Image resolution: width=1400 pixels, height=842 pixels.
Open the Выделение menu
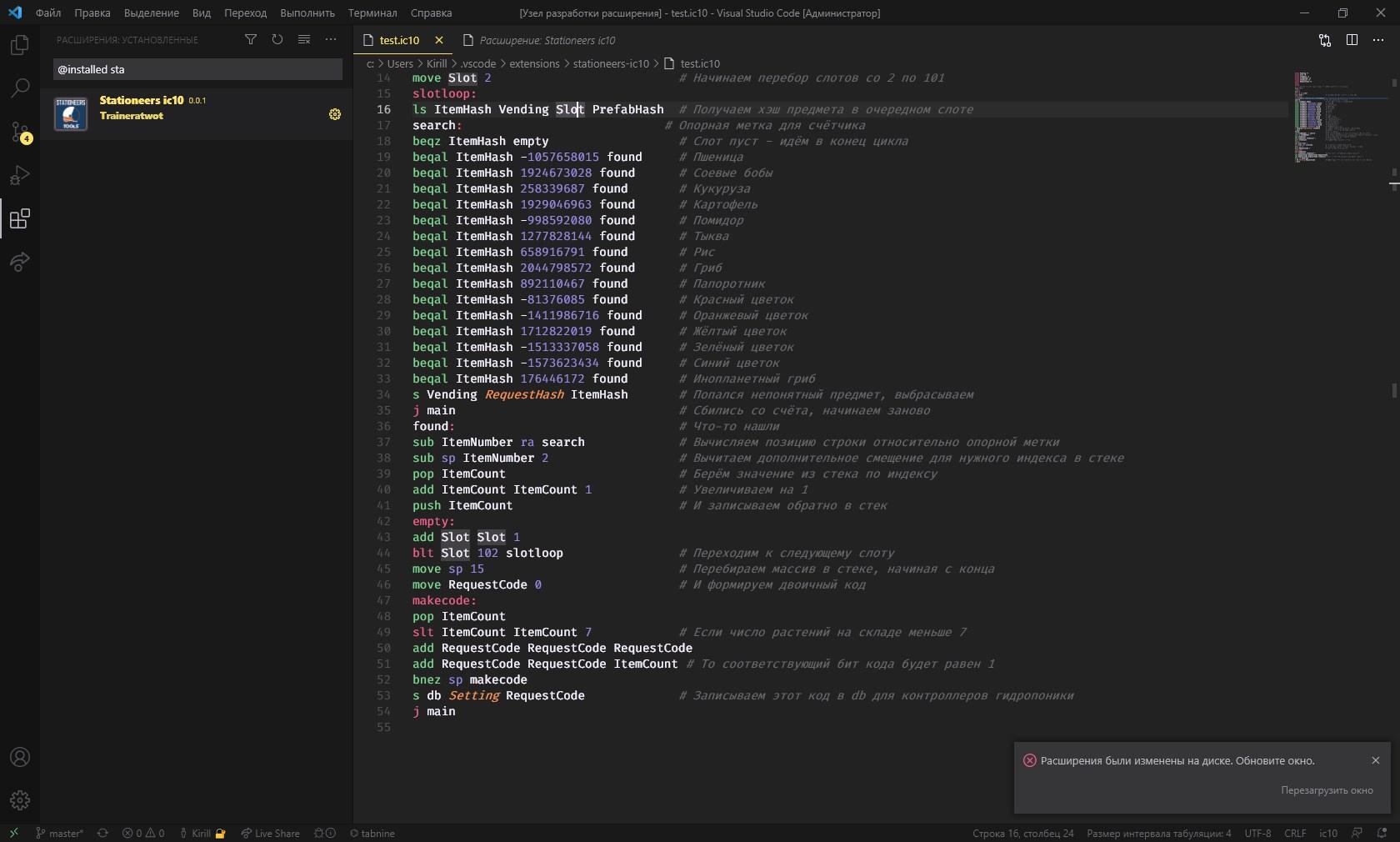click(x=152, y=13)
